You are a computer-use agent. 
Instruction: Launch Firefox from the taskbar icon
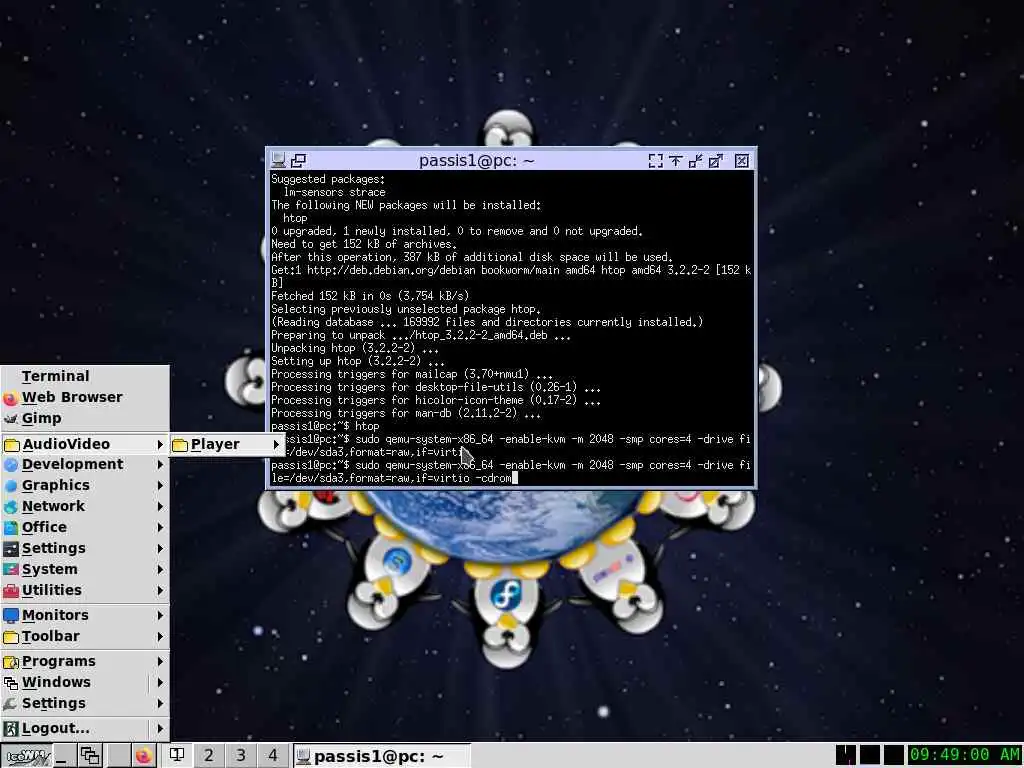[x=144, y=756]
